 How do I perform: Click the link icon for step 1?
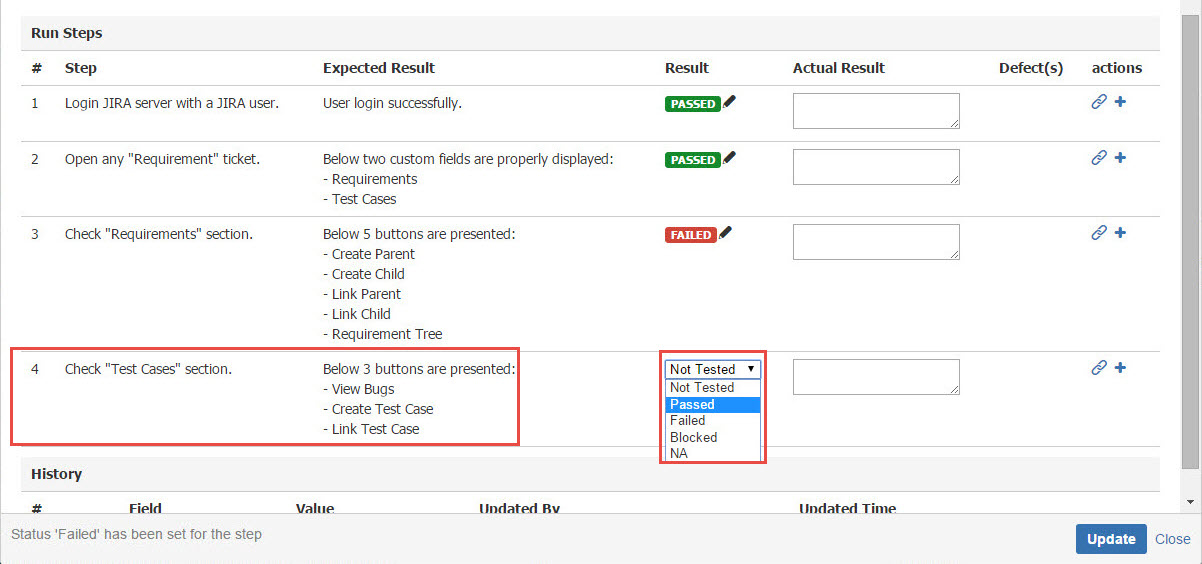[1098, 102]
